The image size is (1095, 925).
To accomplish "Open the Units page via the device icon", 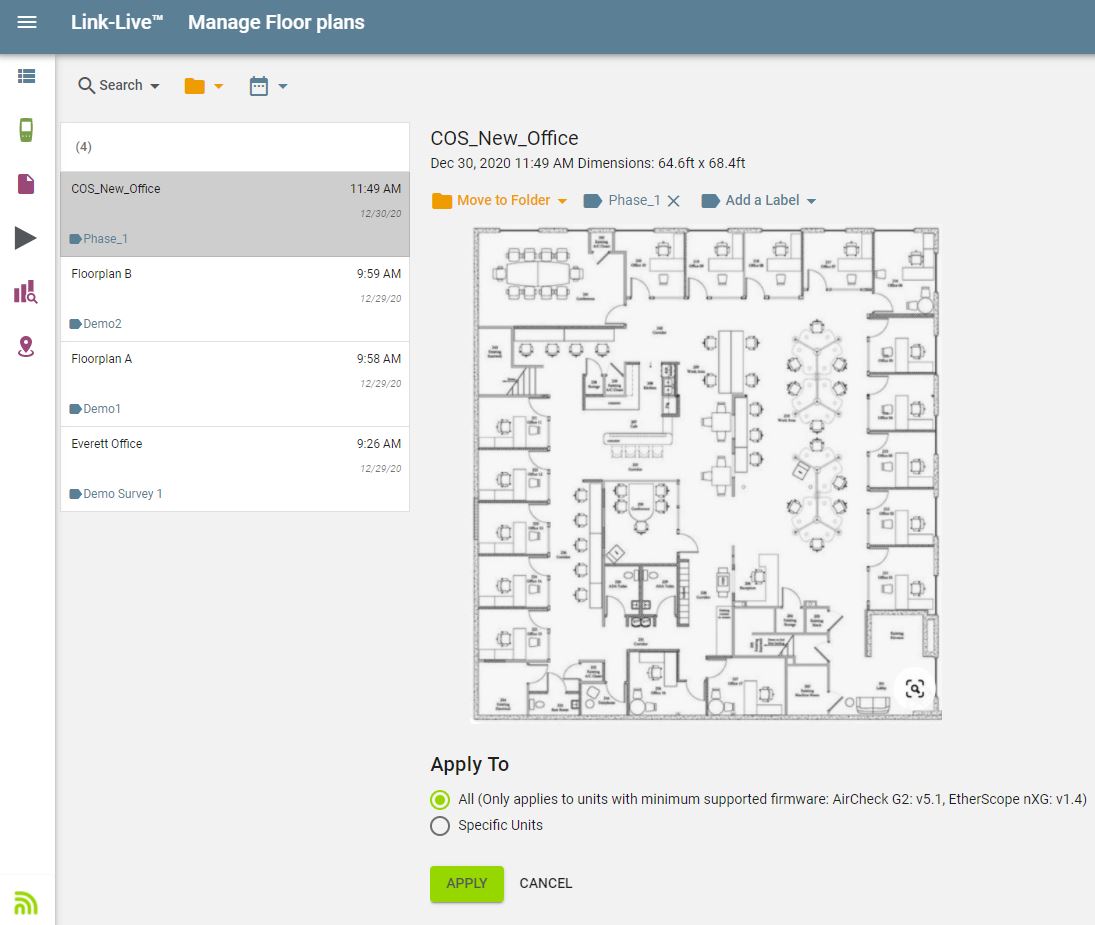I will (27, 129).
